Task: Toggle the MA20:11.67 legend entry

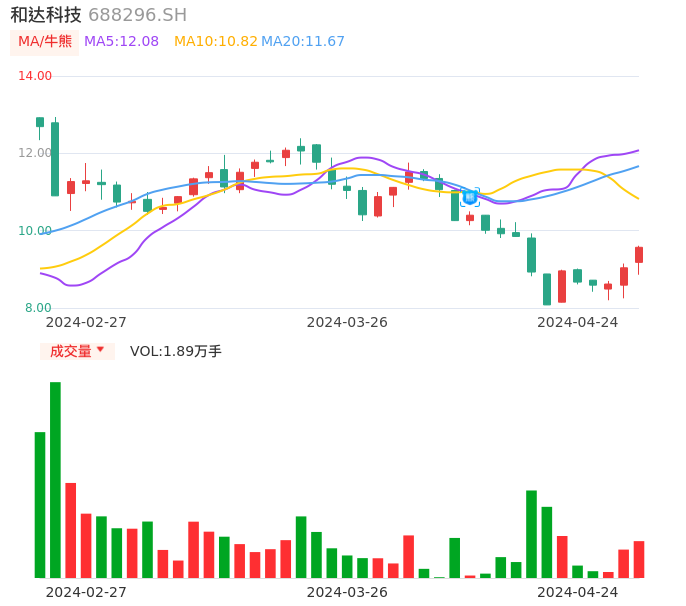Action: pos(303,42)
